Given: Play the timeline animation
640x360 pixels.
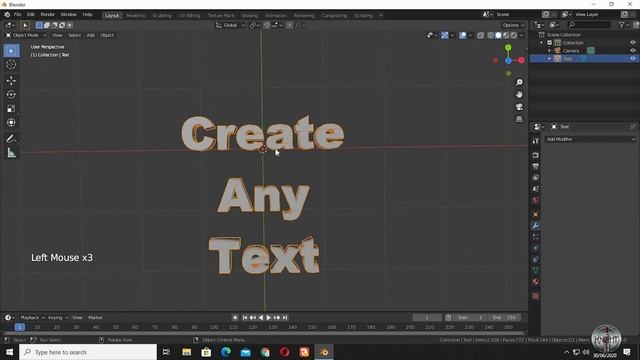Looking at the screenshot, I should pos(269,318).
